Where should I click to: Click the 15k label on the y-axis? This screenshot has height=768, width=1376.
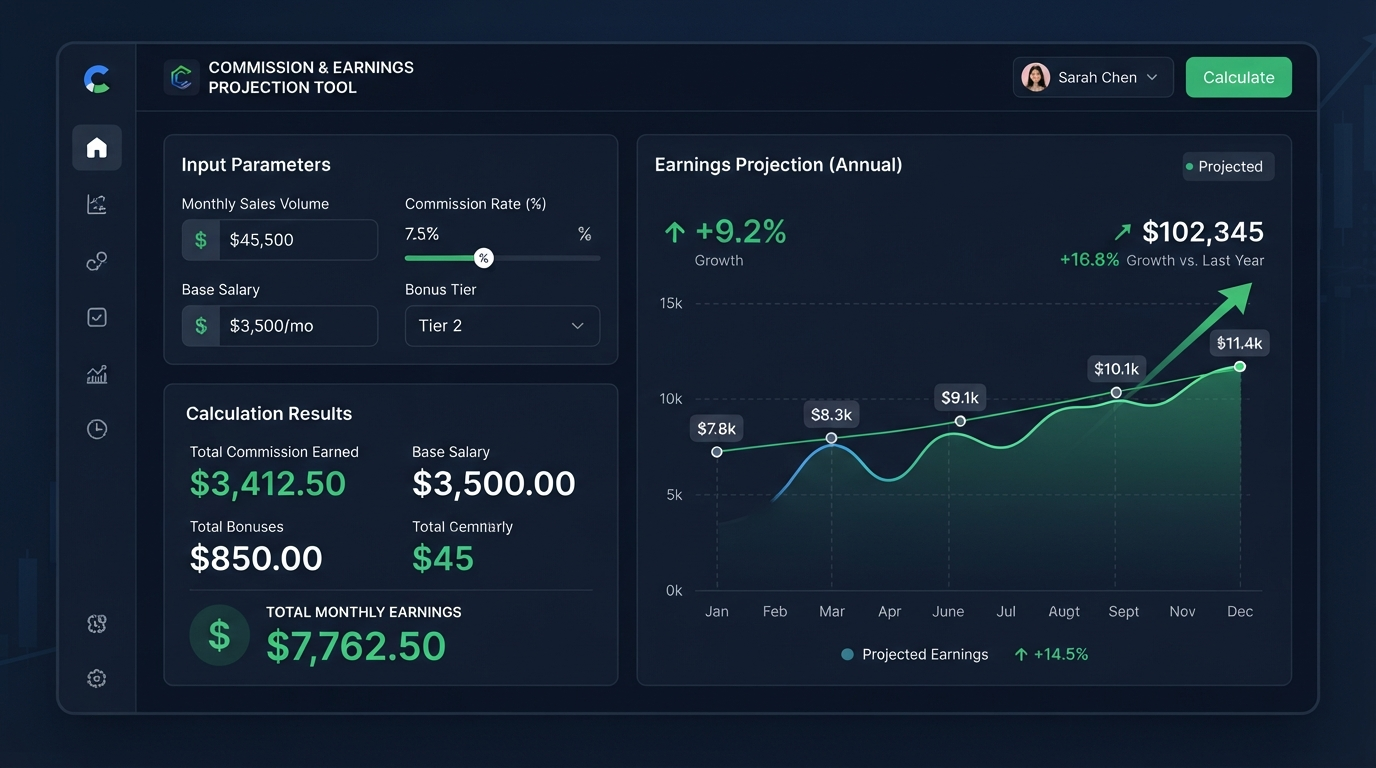coord(671,303)
